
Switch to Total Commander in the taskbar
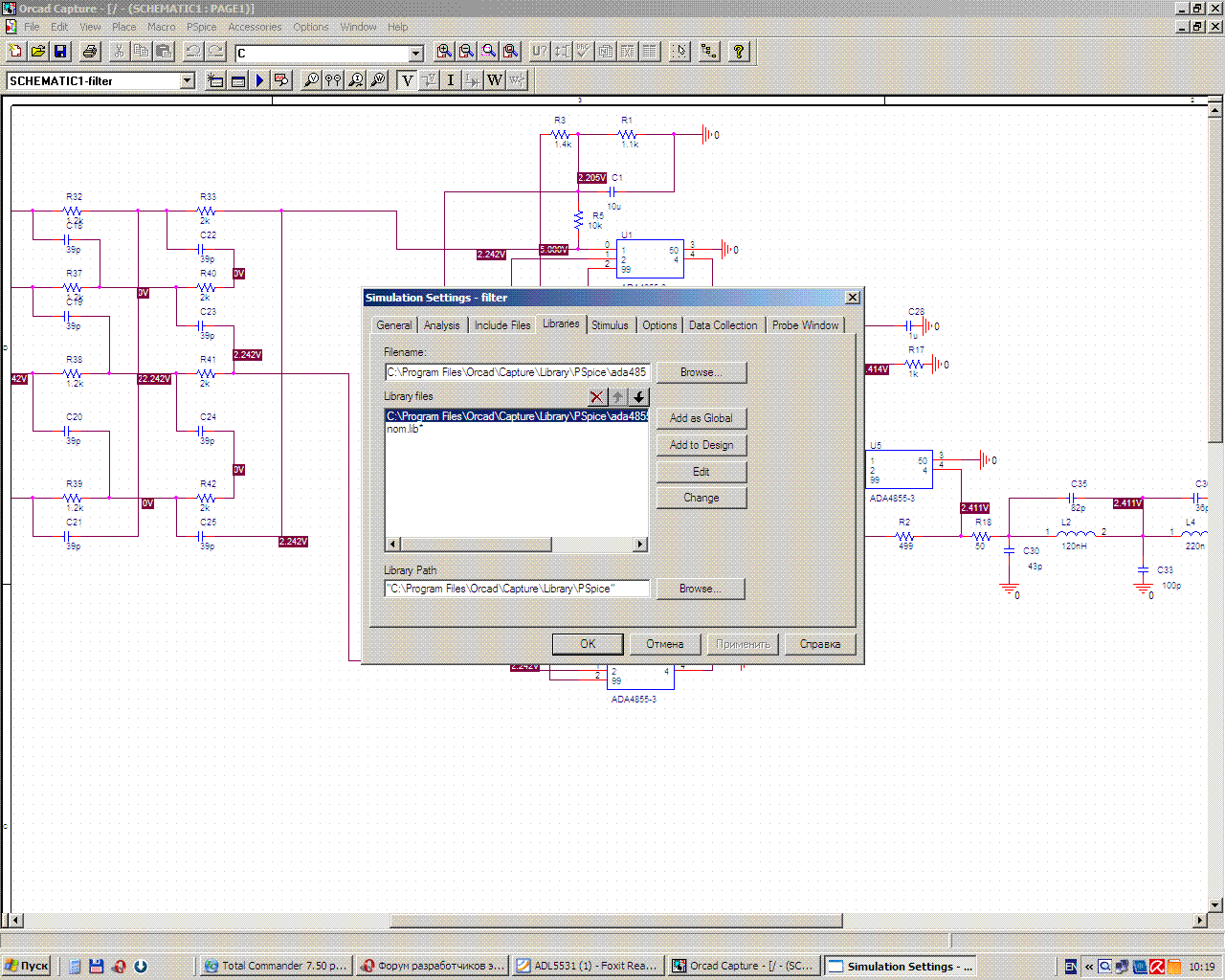[x=277, y=966]
